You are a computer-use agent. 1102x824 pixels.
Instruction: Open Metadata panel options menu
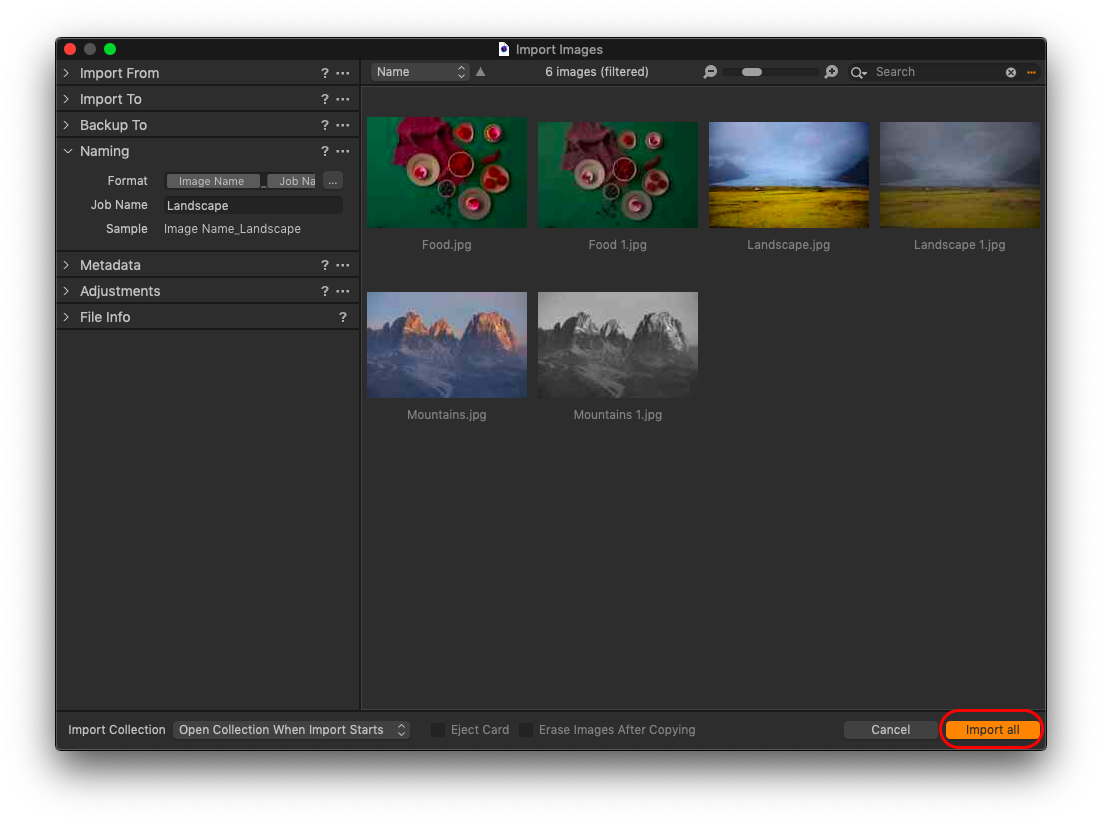tap(343, 265)
